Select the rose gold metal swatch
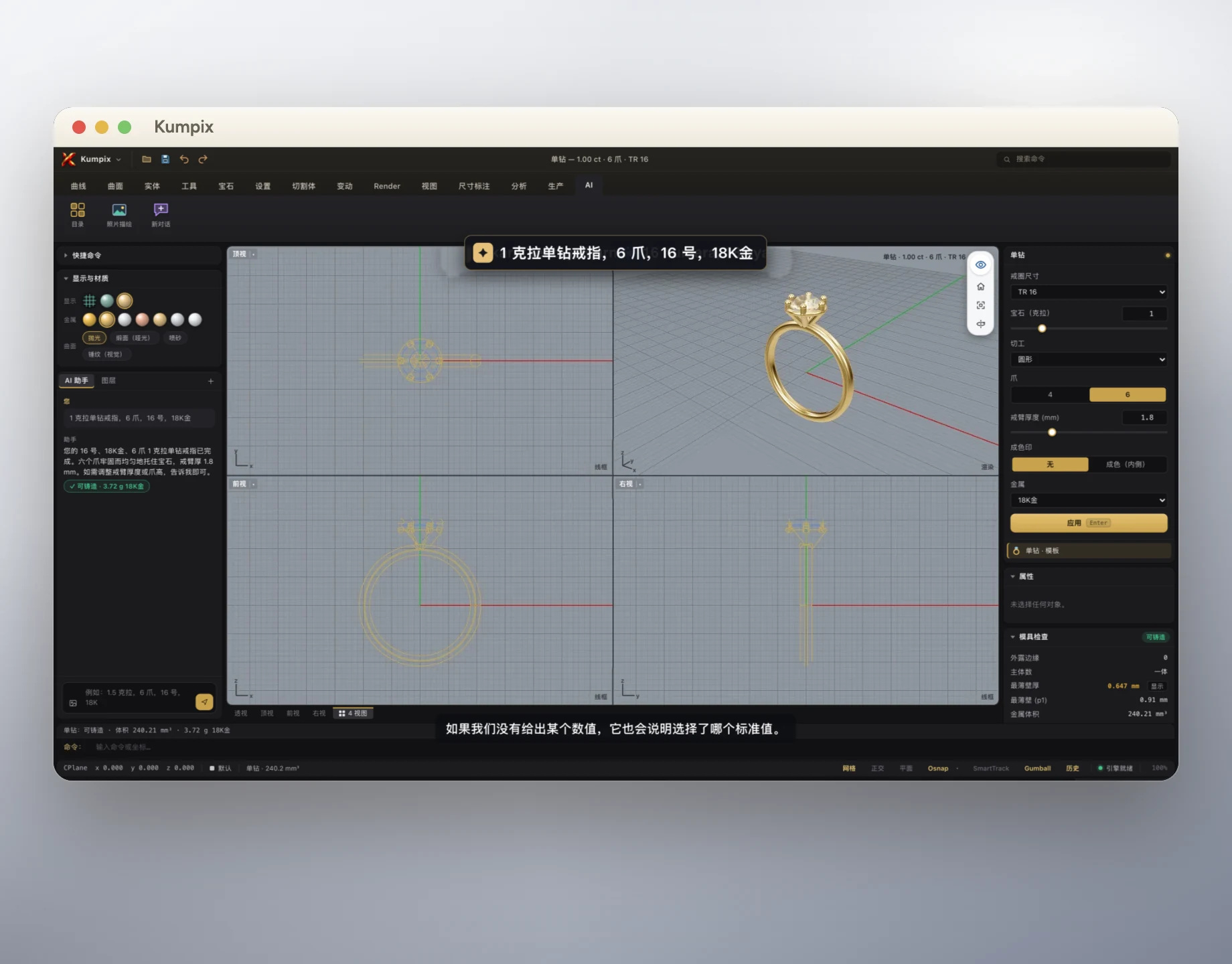This screenshot has width=1232, height=964. 142,320
